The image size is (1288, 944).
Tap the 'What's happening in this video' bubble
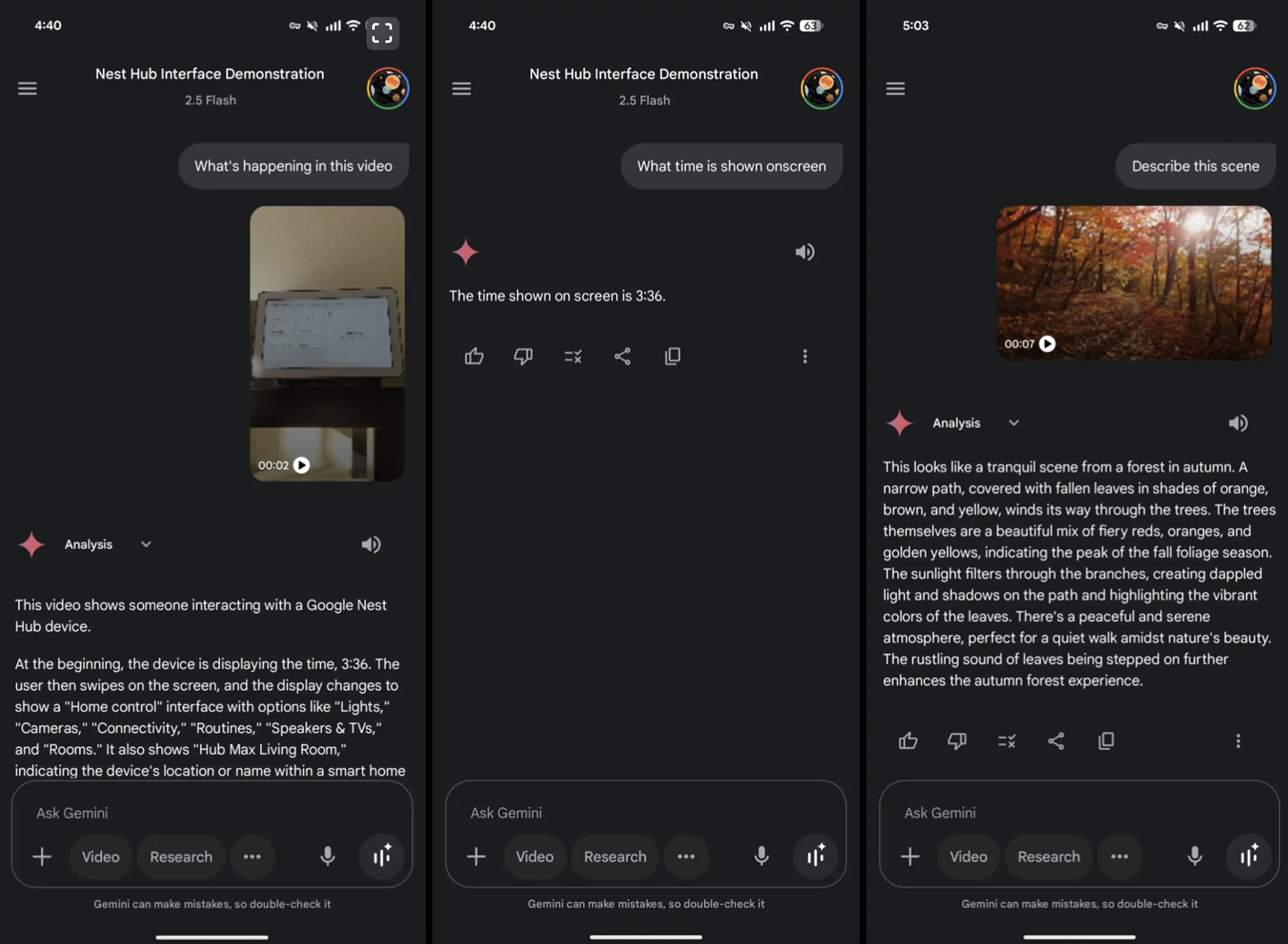pos(293,166)
